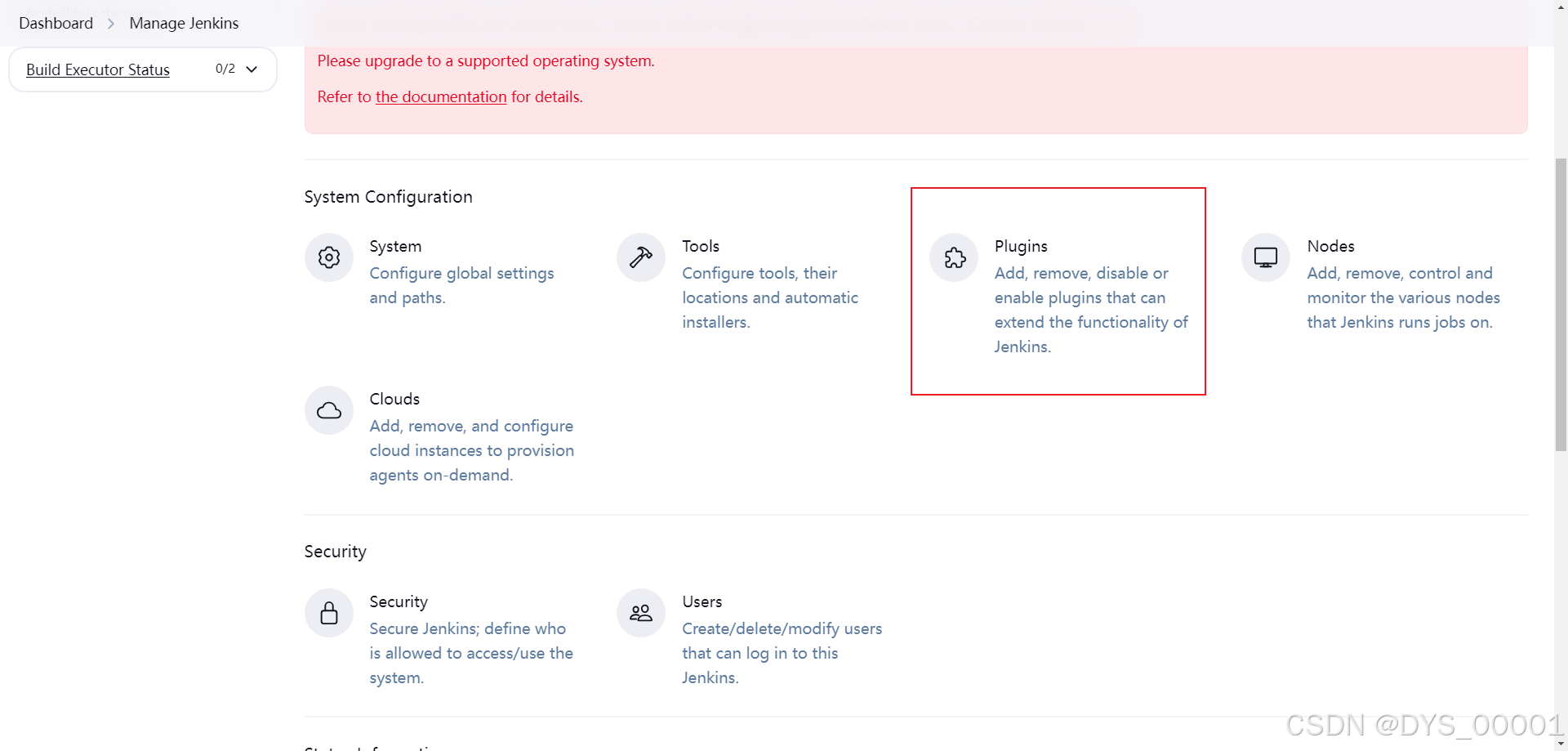1568x751 pixels.
Task: Click the System Configuration section heading
Action: tap(388, 197)
